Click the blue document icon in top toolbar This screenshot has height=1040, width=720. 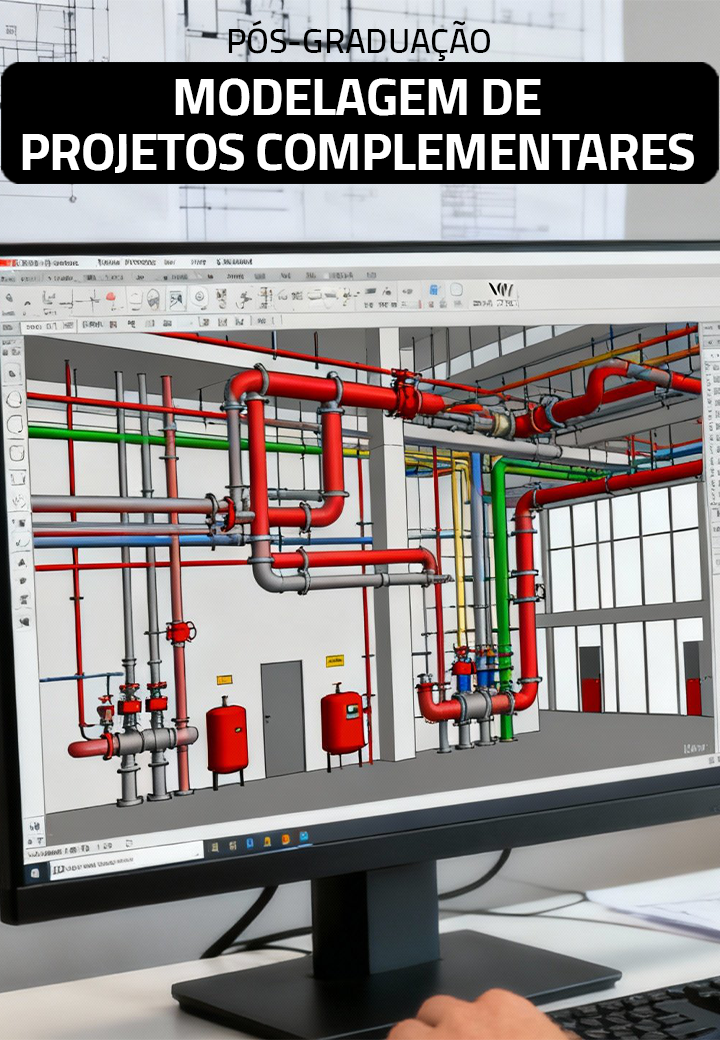click(434, 290)
